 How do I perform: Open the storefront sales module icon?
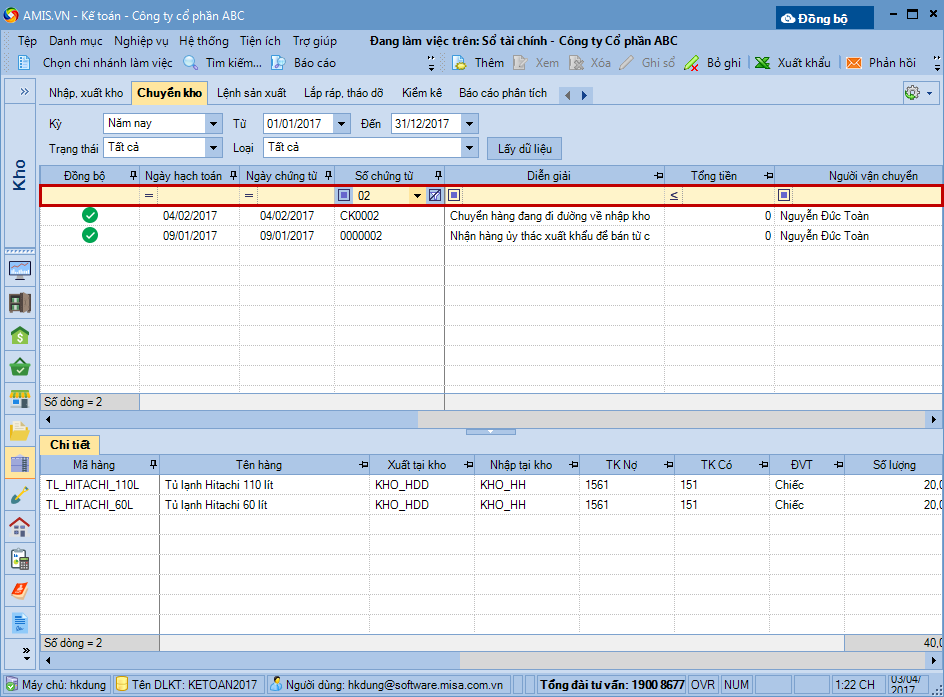20,399
